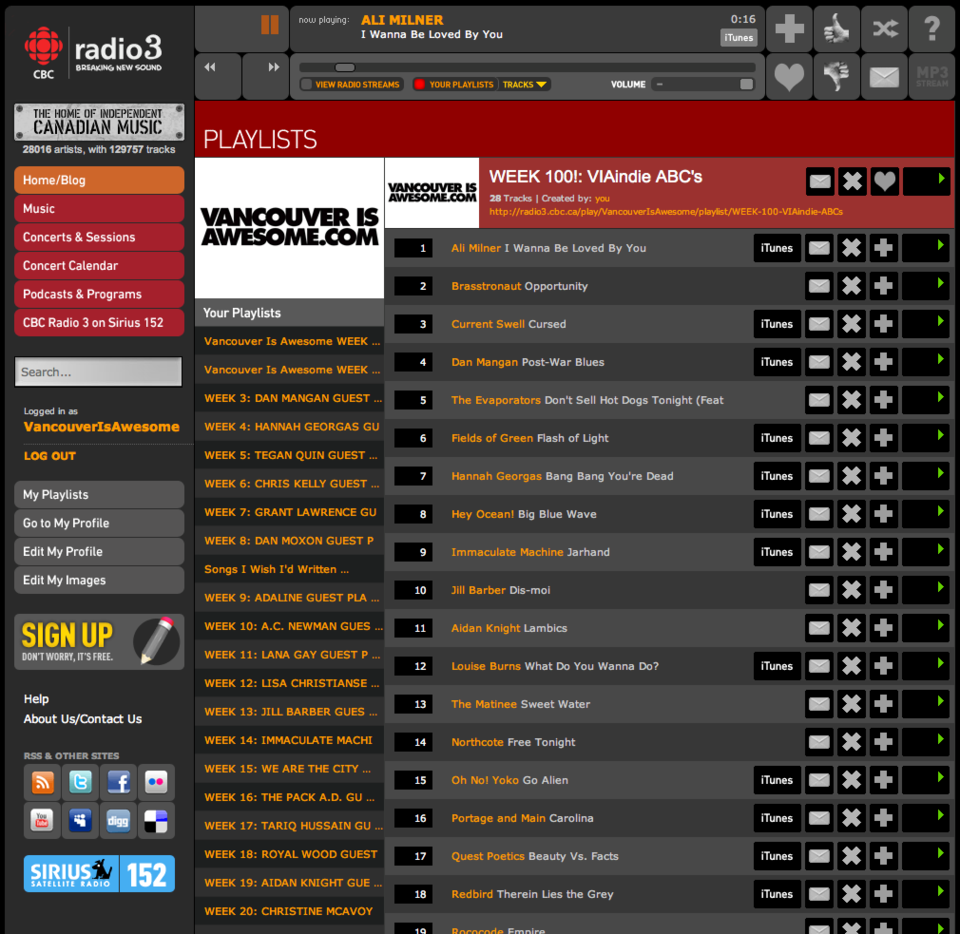The height and width of the screenshot is (934, 960).
Task: Pause the currently playing track
Action: click(x=269, y=25)
